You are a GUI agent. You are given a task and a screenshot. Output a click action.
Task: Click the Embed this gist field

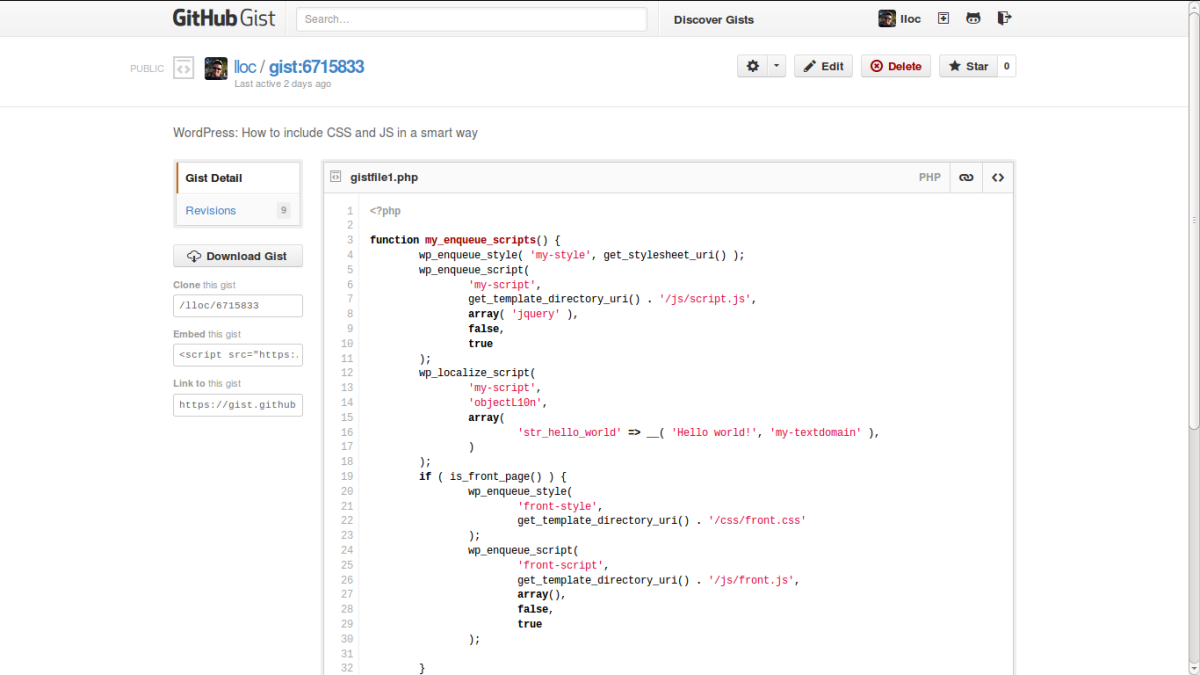tap(238, 355)
